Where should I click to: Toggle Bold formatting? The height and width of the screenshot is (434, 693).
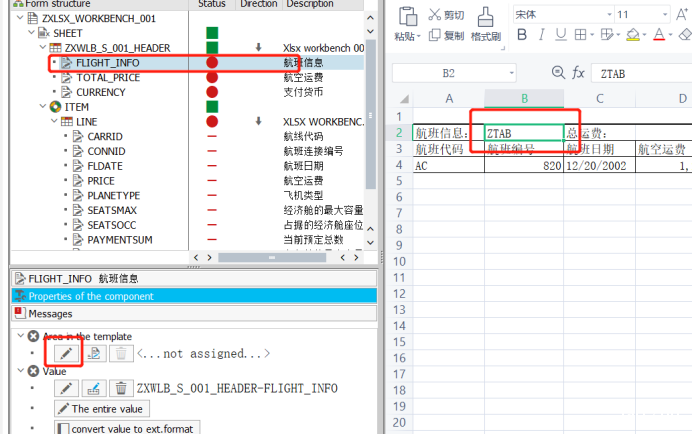click(x=522, y=34)
